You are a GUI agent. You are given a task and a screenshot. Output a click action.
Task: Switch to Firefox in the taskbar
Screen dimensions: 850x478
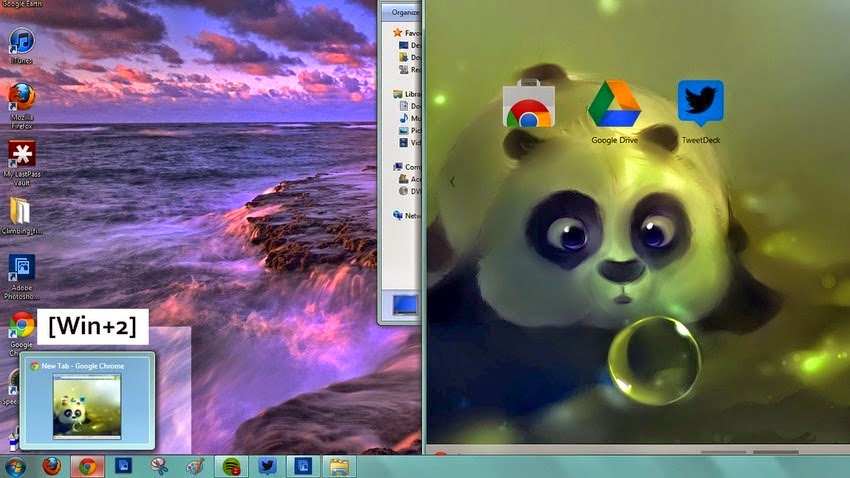click(x=52, y=466)
